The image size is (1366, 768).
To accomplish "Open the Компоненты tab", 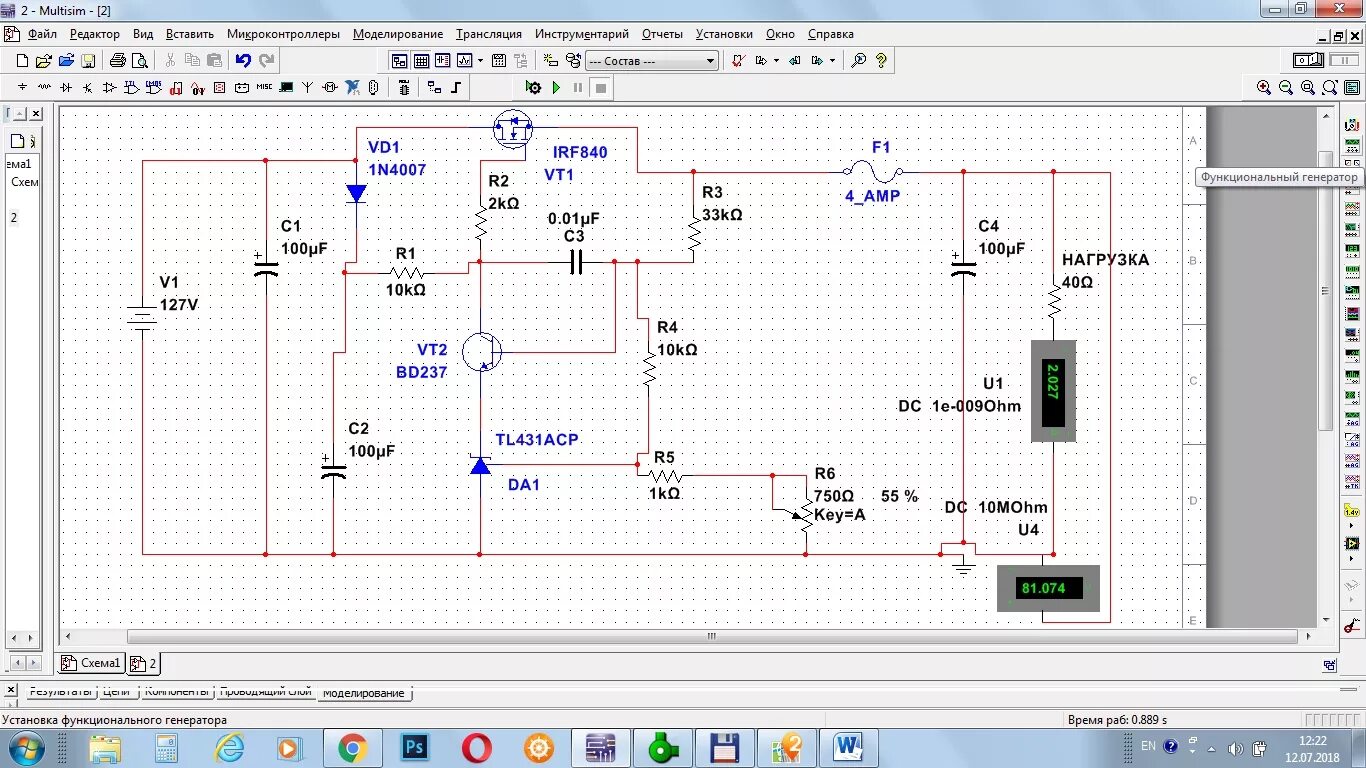I will click(x=176, y=692).
